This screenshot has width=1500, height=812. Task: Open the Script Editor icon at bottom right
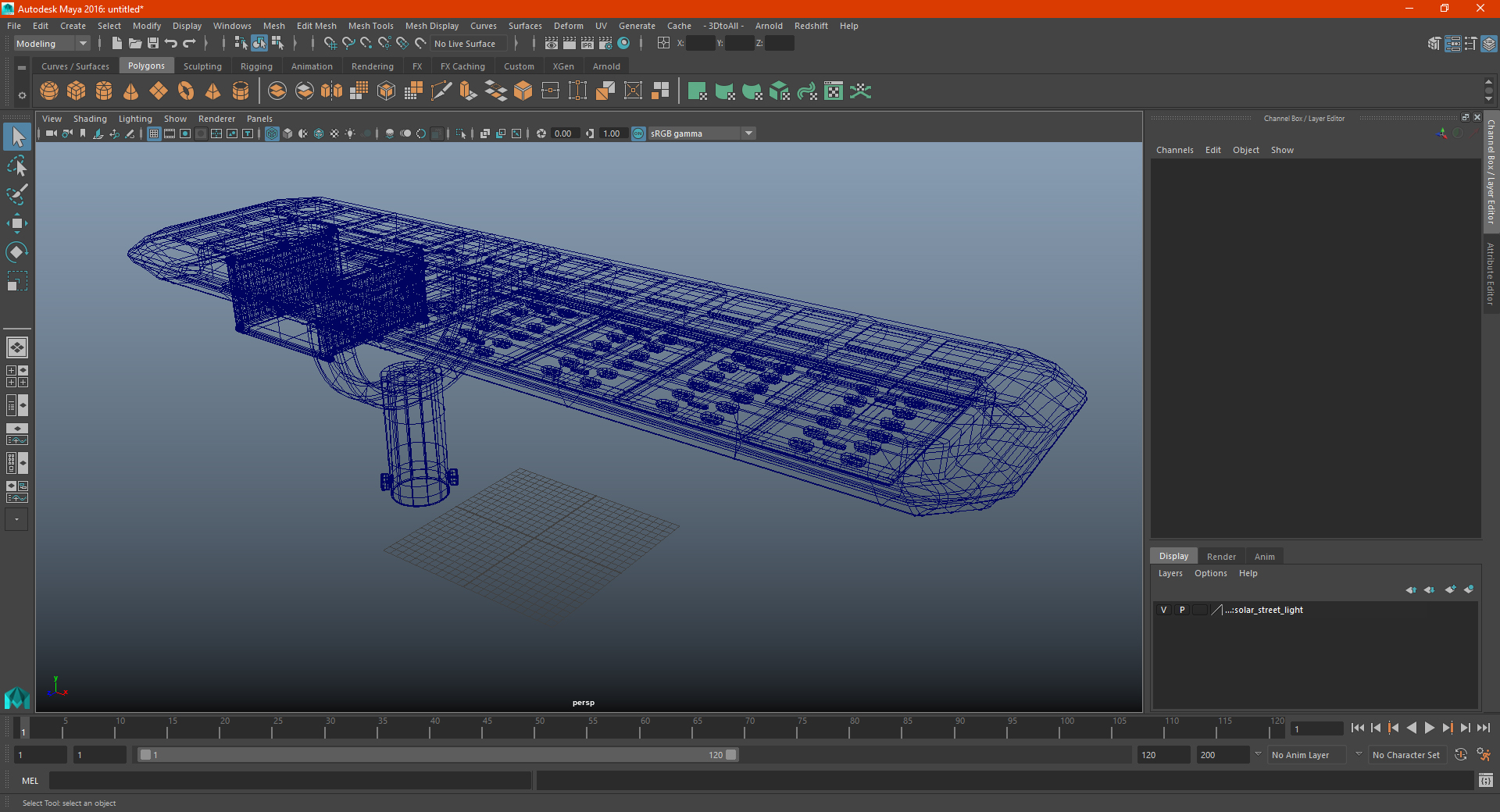coord(1486,780)
